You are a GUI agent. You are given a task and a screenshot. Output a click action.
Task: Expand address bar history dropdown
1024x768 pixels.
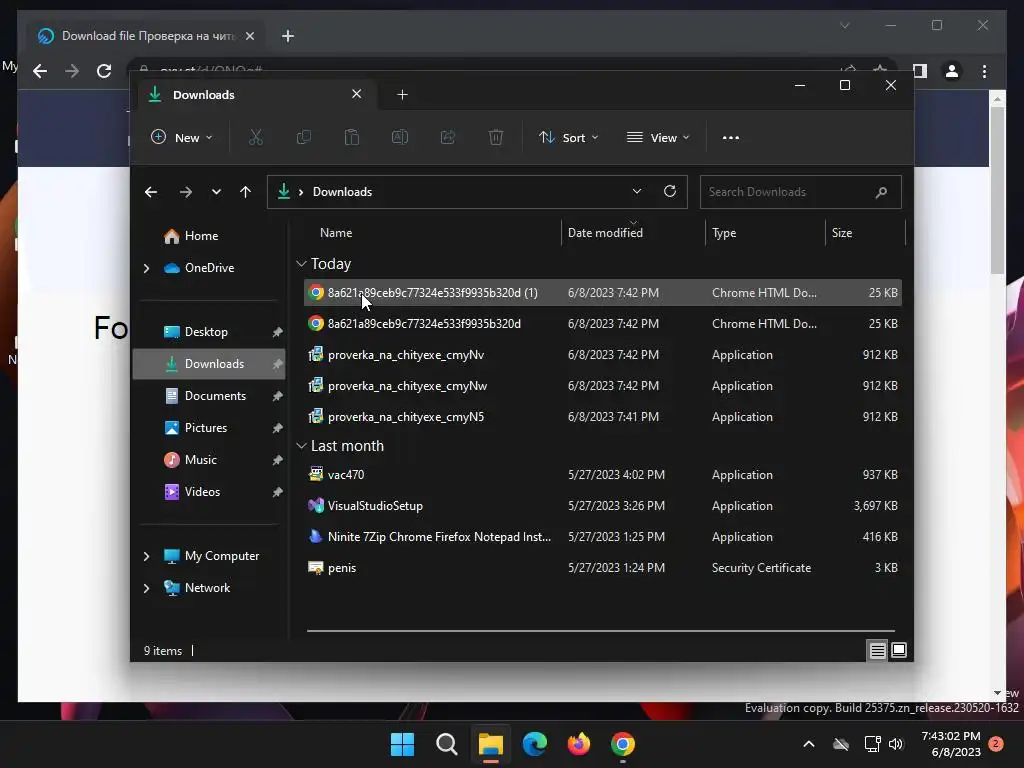(637, 191)
